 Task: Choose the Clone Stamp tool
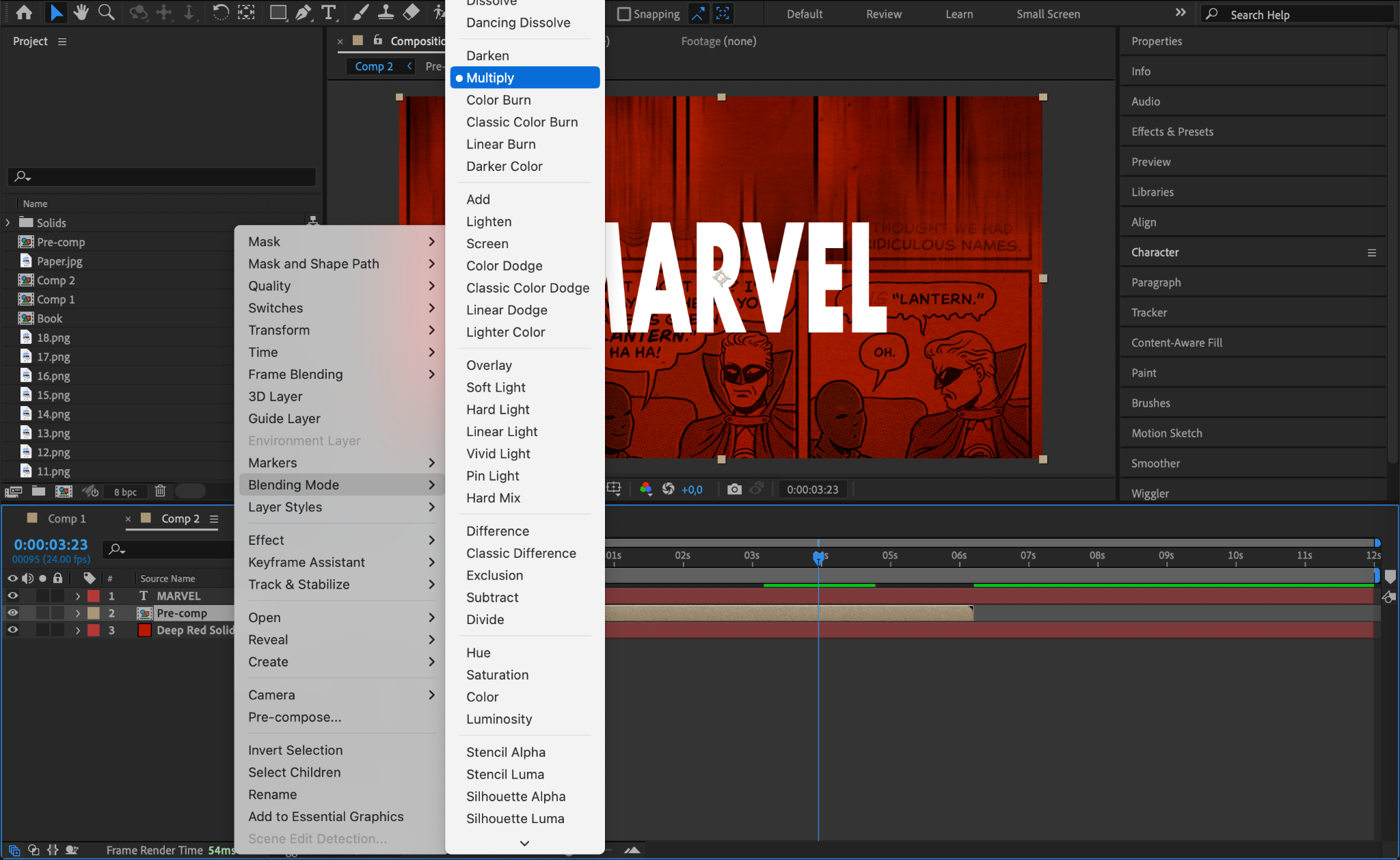(386, 12)
